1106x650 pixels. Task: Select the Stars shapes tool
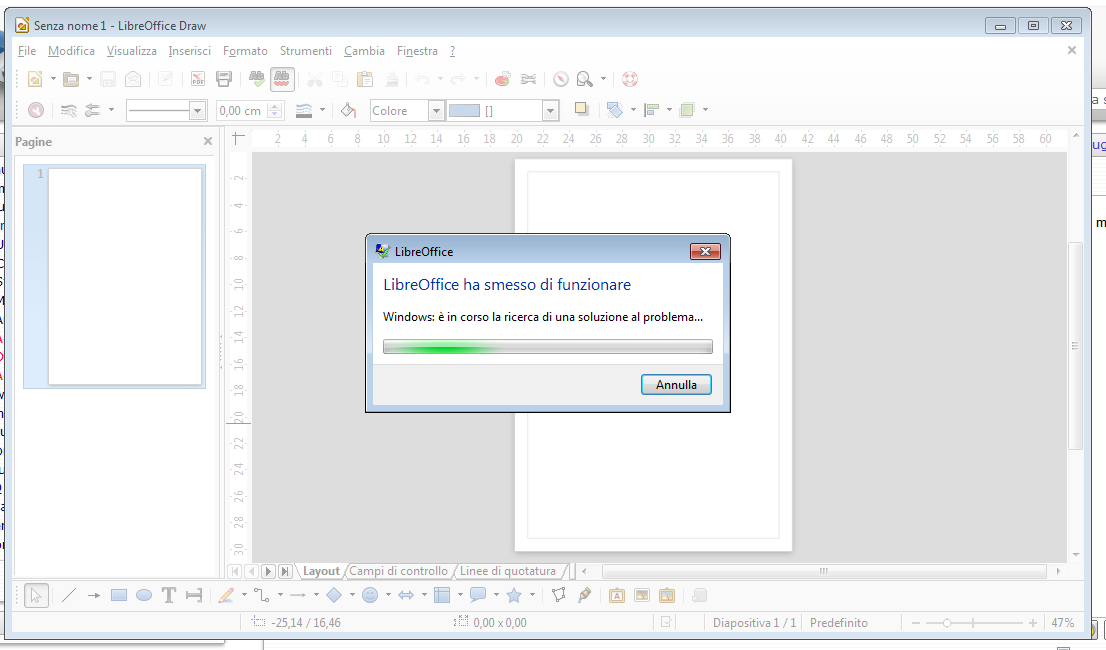point(514,596)
